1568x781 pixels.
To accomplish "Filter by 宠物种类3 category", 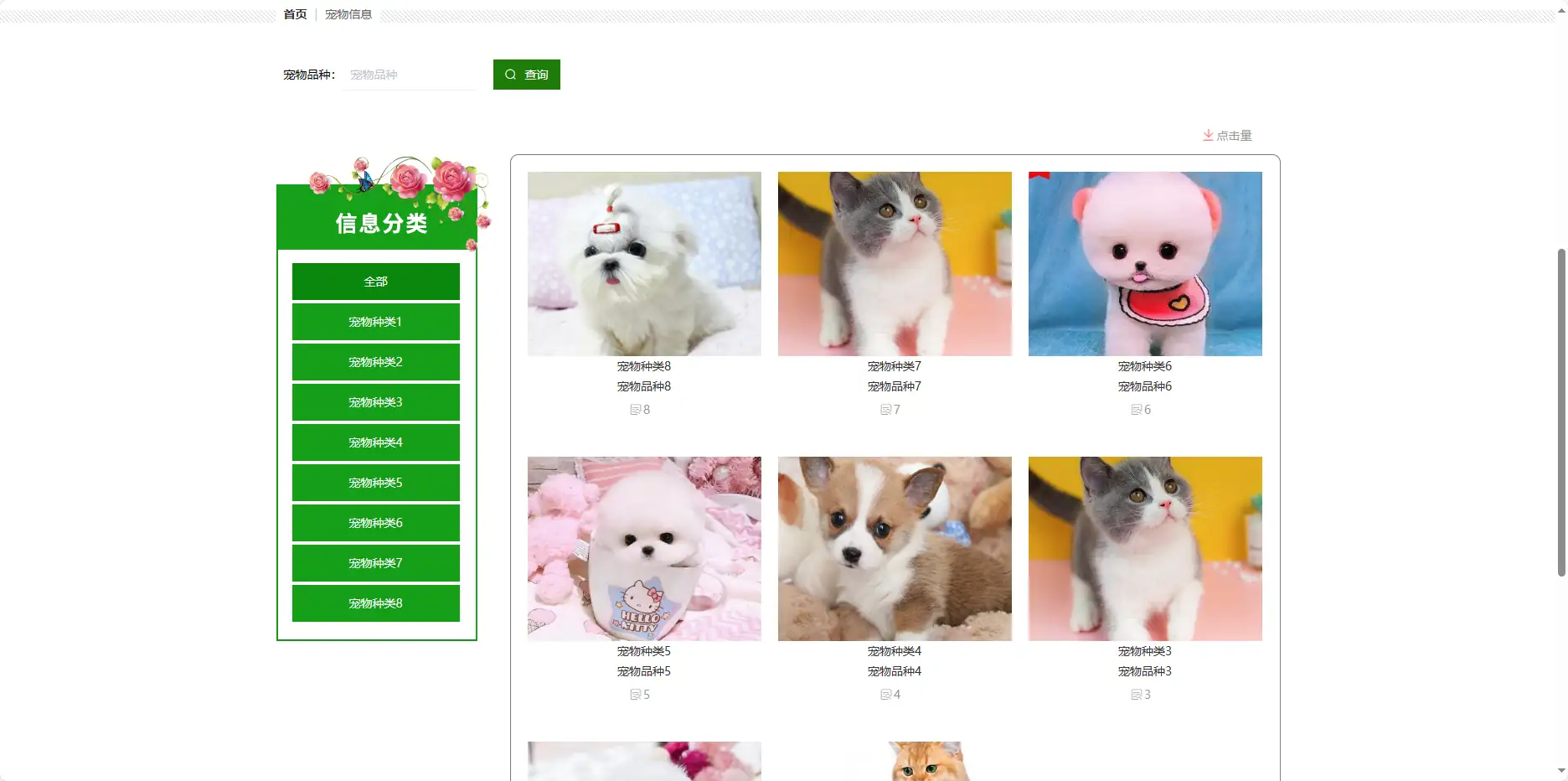I will point(376,402).
